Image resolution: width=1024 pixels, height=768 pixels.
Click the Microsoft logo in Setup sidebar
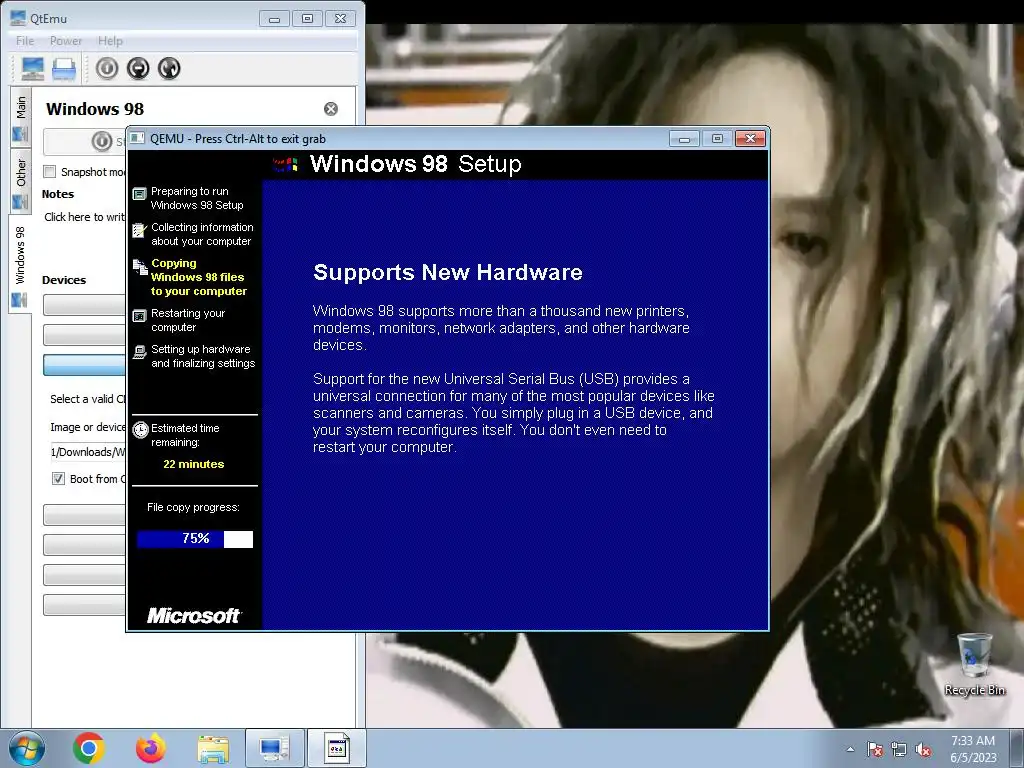(194, 615)
